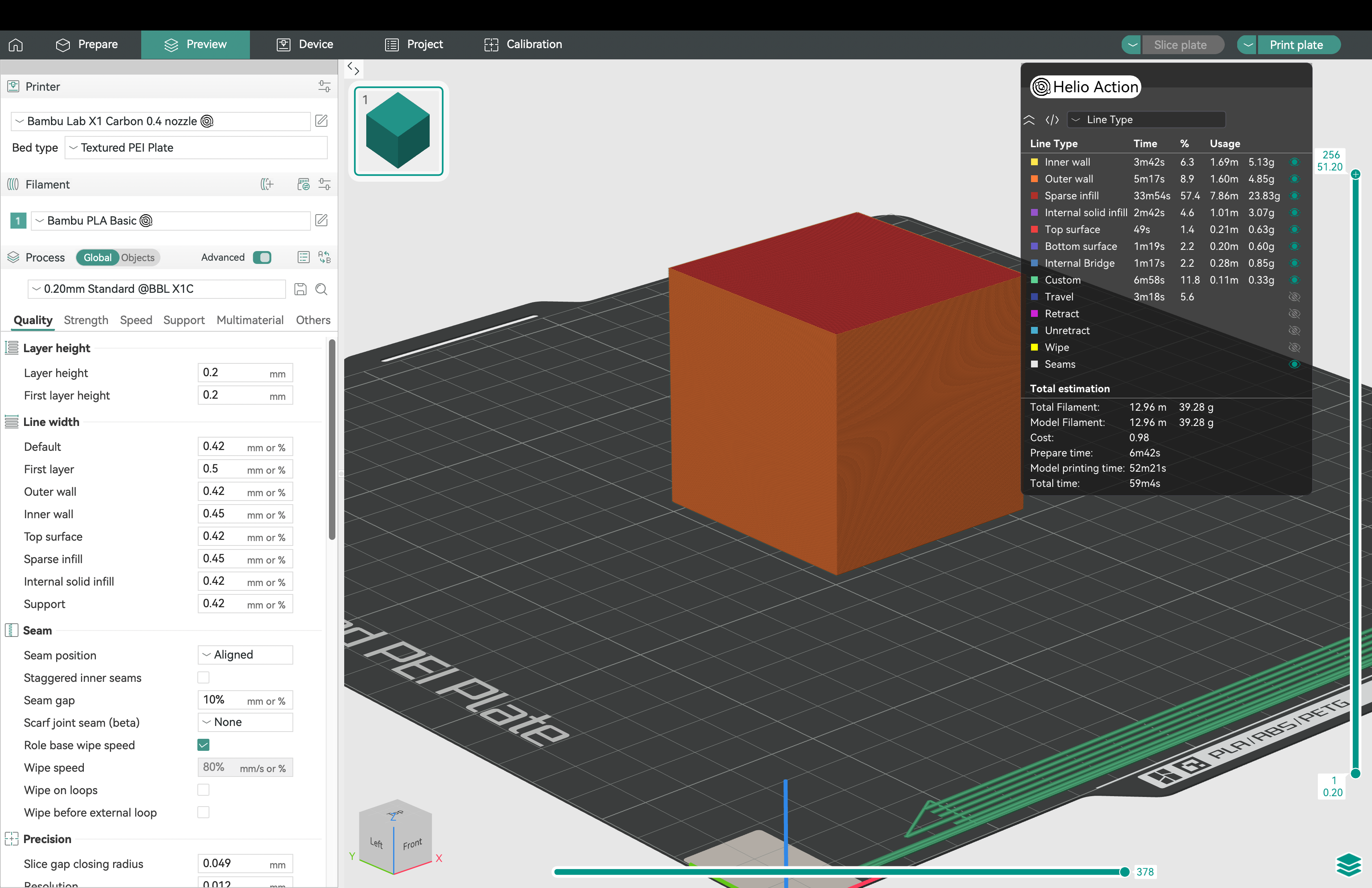Image resolution: width=1372 pixels, height=888 pixels.
Task: Open the Support settings tab
Action: pos(184,320)
